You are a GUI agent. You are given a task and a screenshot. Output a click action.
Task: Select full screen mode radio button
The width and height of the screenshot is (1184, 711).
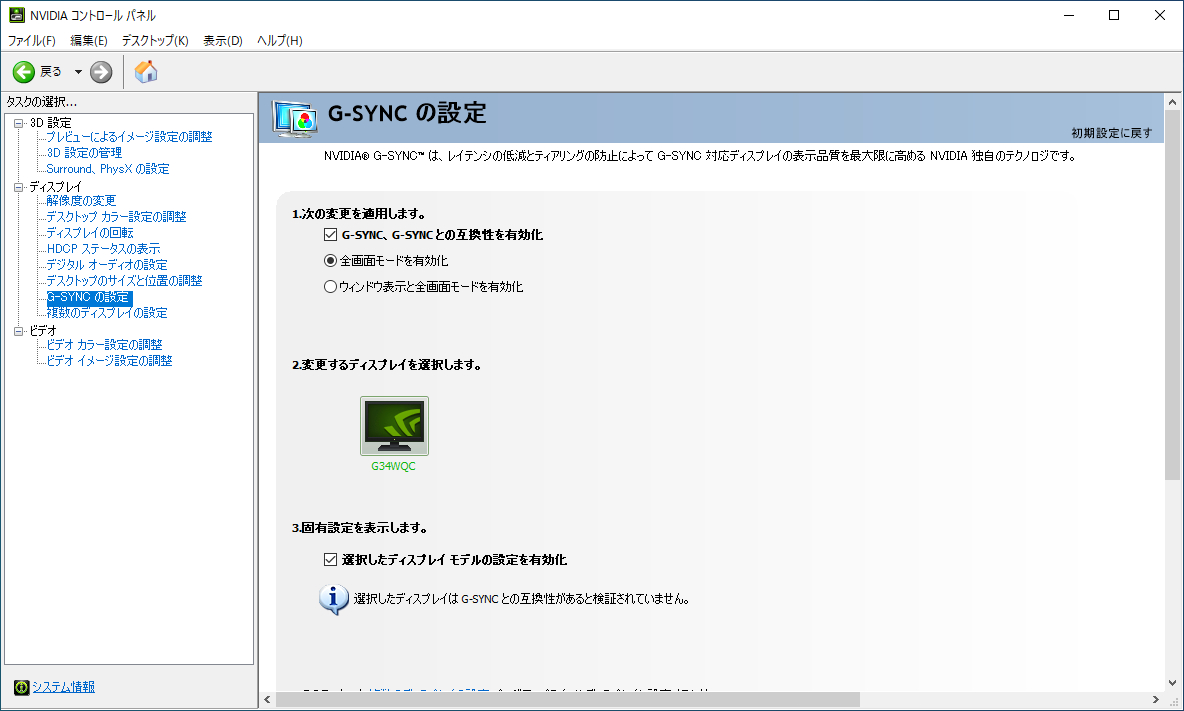click(x=330, y=260)
